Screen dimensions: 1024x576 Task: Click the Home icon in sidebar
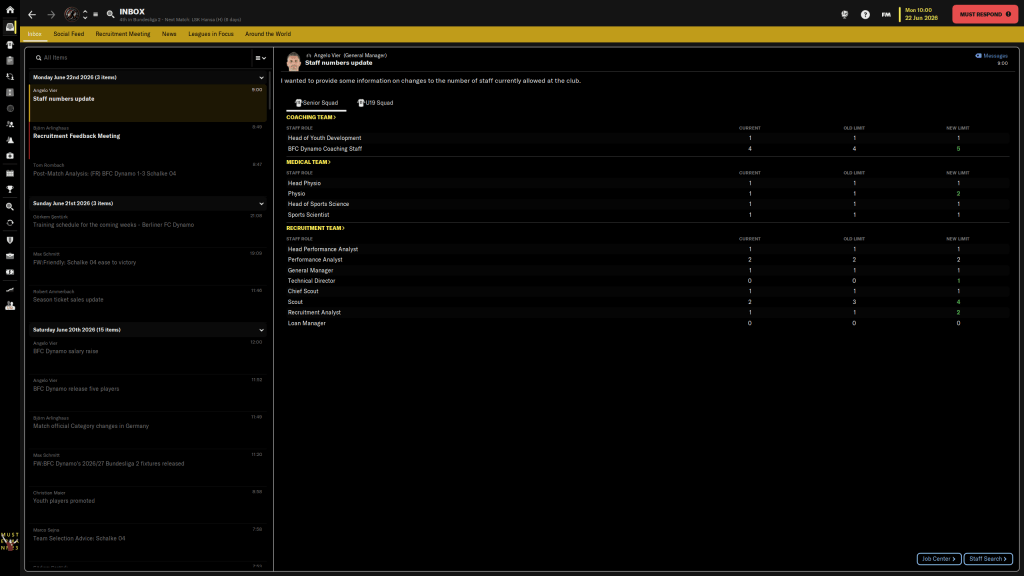coord(9,9)
